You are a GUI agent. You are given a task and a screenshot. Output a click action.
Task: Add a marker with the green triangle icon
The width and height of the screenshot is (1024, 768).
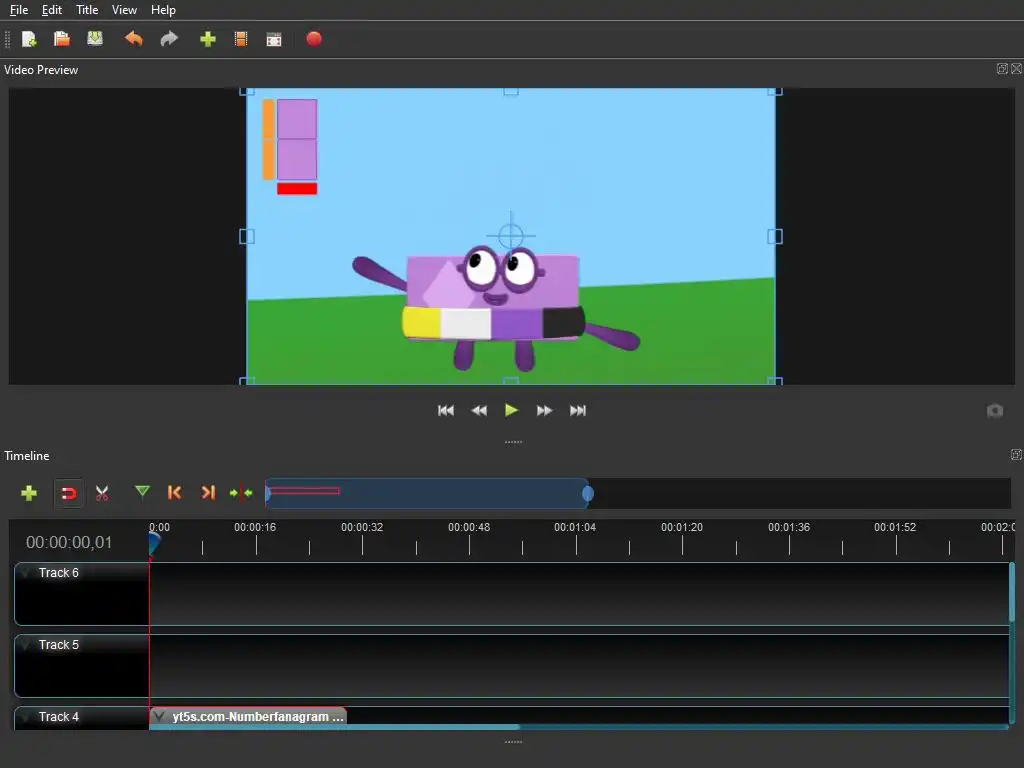(142, 491)
